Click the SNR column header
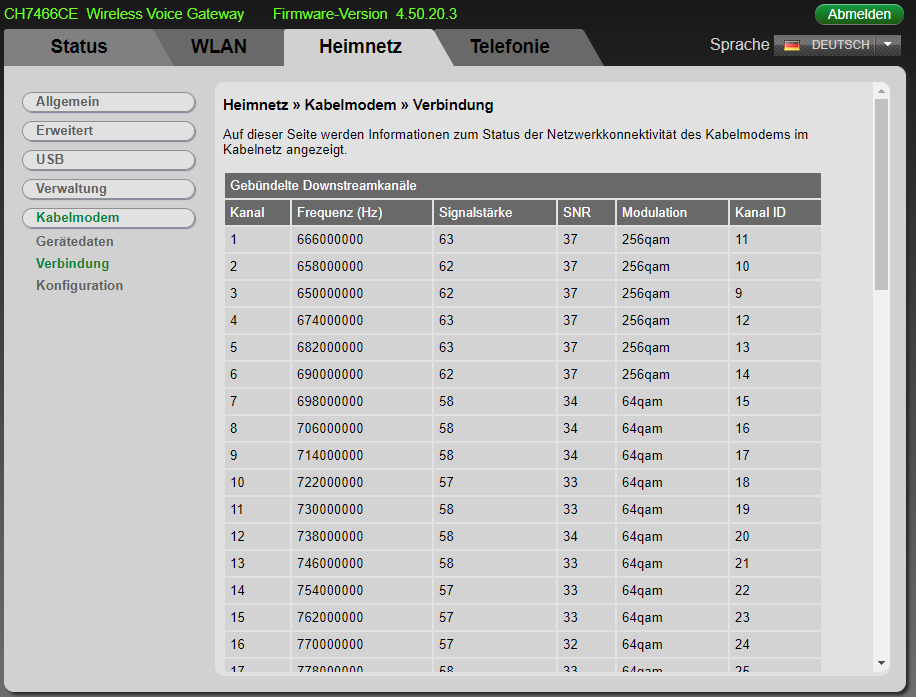This screenshot has width=916, height=697. (x=587, y=213)
